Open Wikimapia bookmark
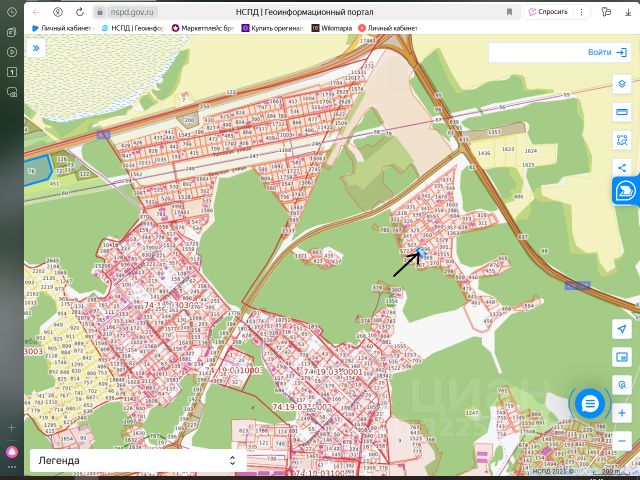Viewport: 640px width, 480px height. point(332,28)
